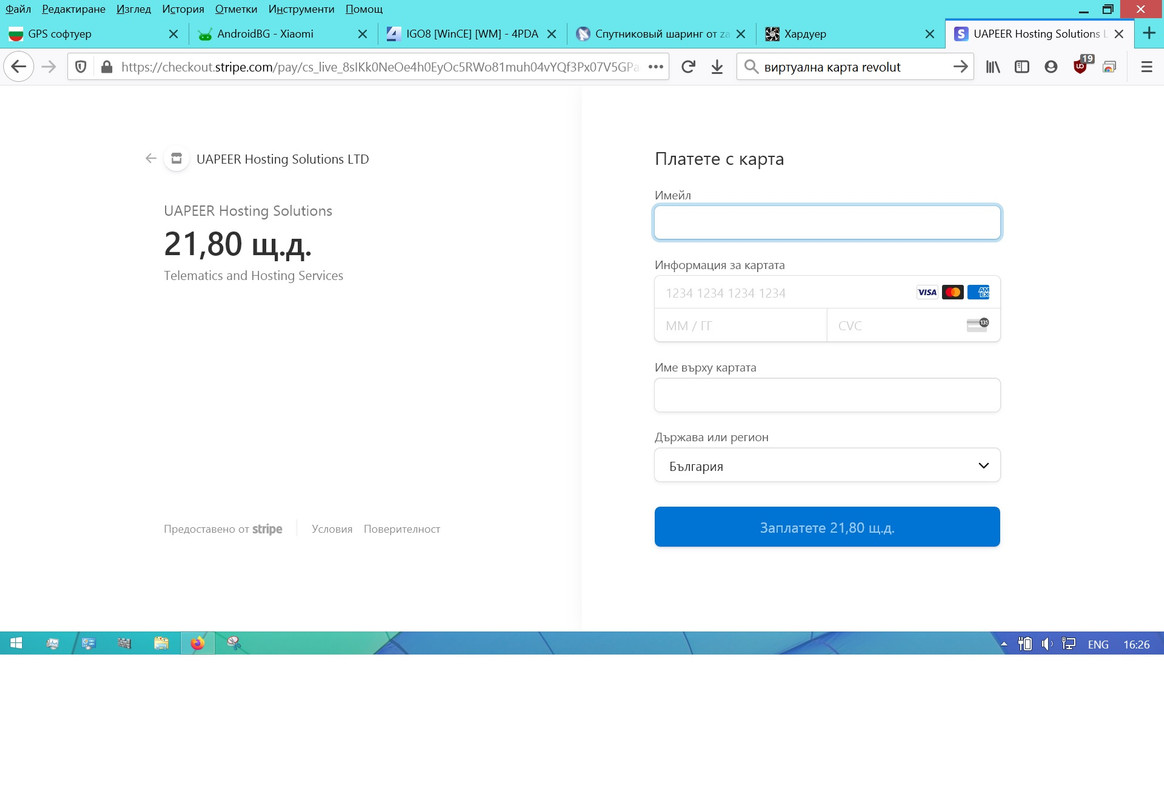Open page actions three-dot menu
1164x800 pixels.
click(x=655, y=67)
